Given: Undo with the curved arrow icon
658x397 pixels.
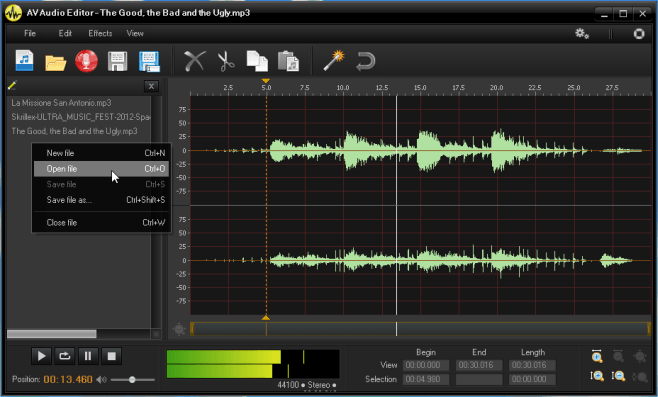Looking at the screenshot, I should [x=365, y=61].
